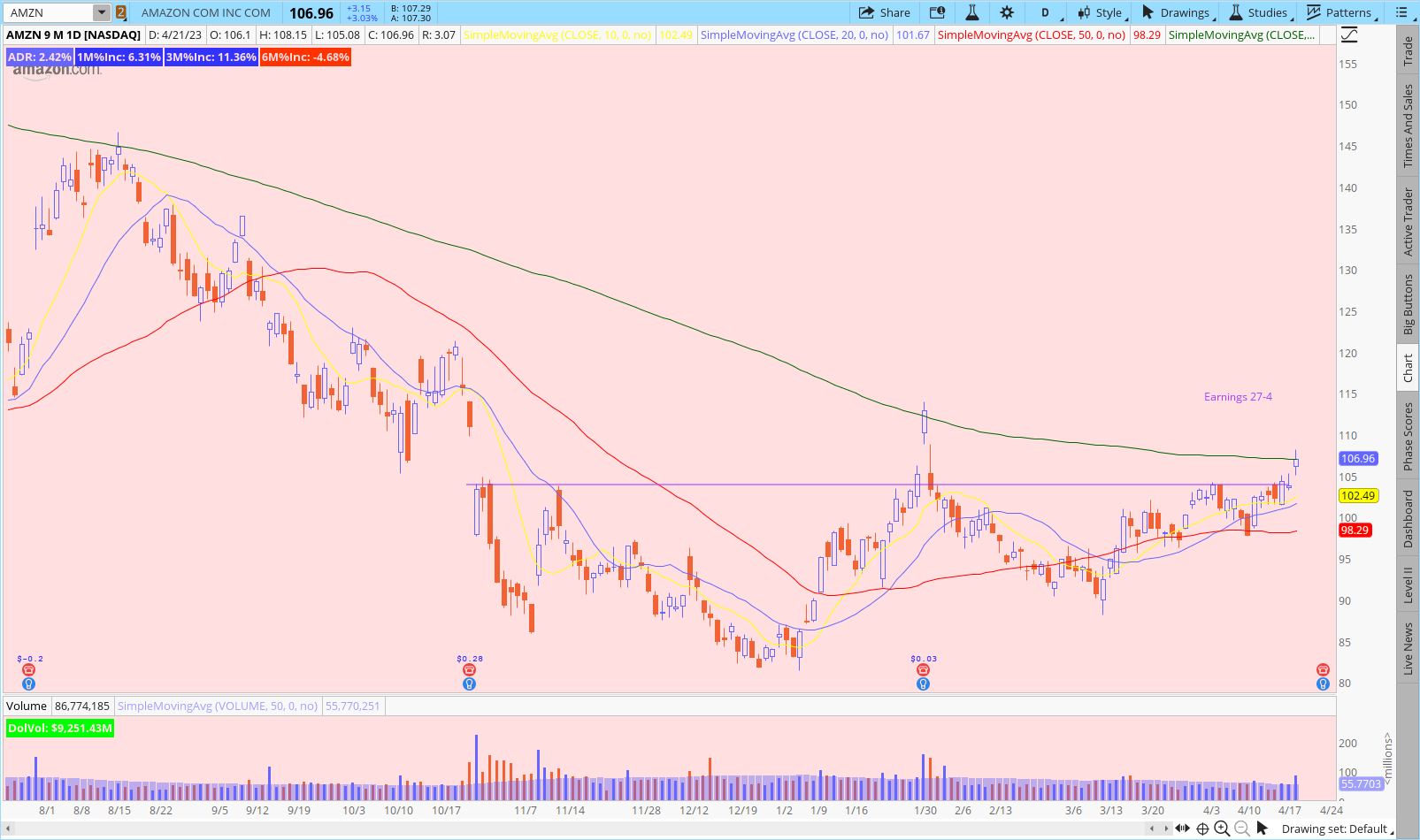The width and height of the screenshot is (1420, 840).
Task: Click the DolVol: $9,251.43M label
Action: pyautogui.click(x=60, y=729)
